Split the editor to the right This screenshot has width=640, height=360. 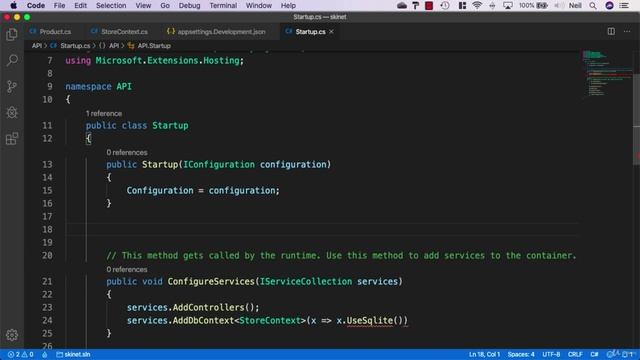pyautogui.click(x=611, y=31)
